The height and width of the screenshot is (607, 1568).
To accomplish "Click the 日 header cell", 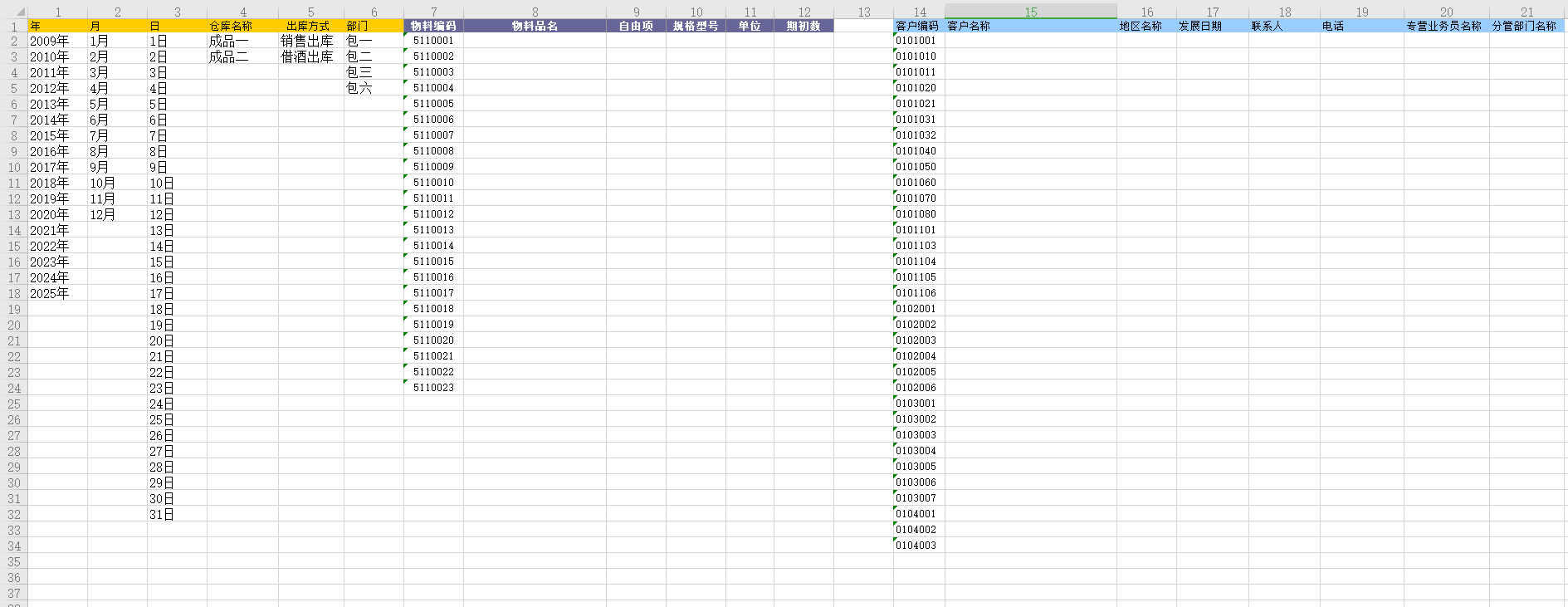I will (178, 26).
